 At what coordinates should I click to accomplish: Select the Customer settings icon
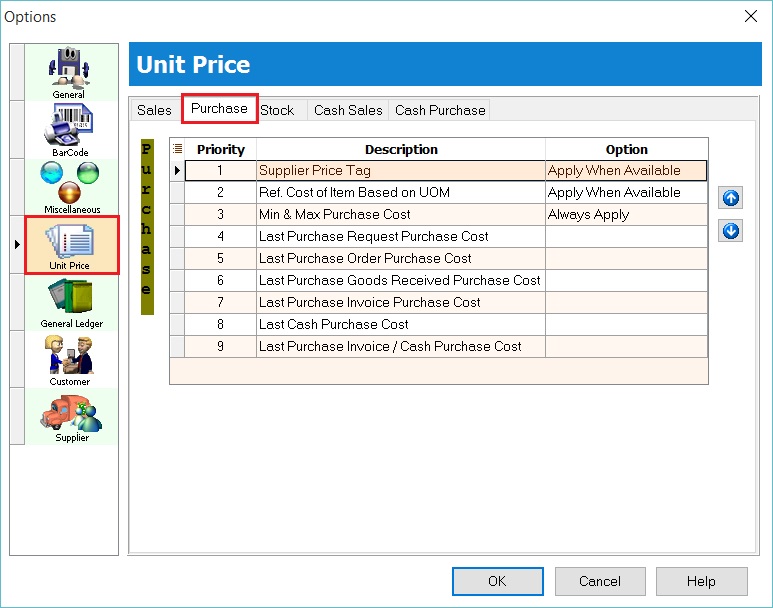click(x=70, y=360)
